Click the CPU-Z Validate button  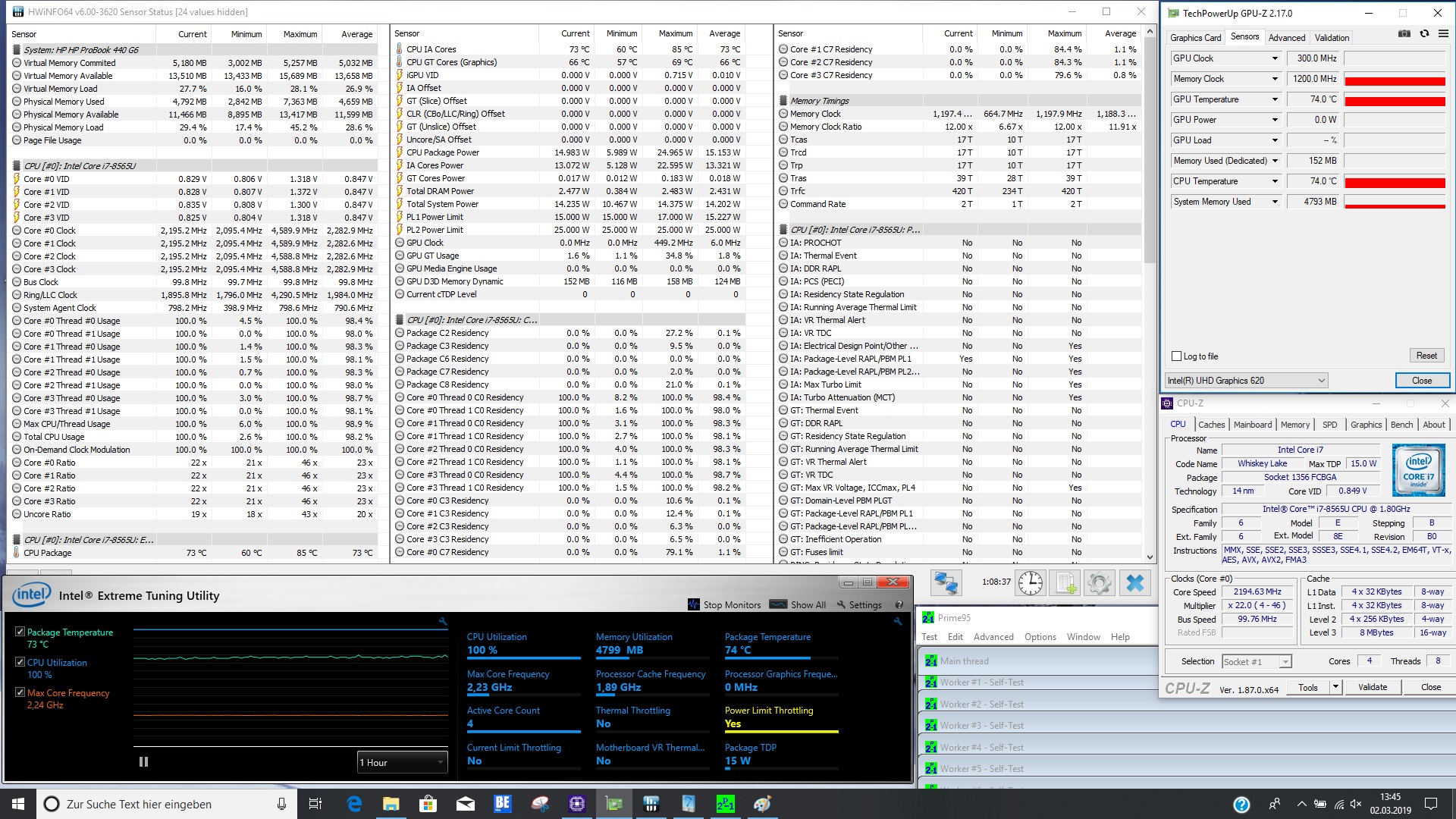tap(1372, 687)
